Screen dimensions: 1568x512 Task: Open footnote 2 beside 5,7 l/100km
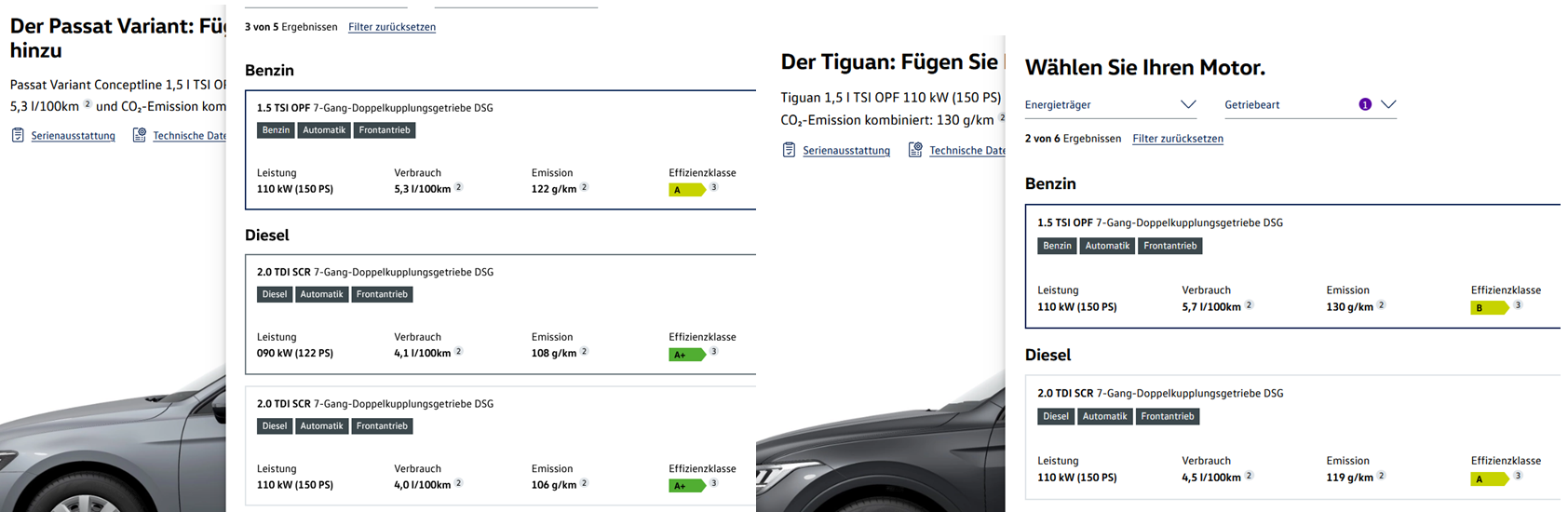tap(1250, 305)
